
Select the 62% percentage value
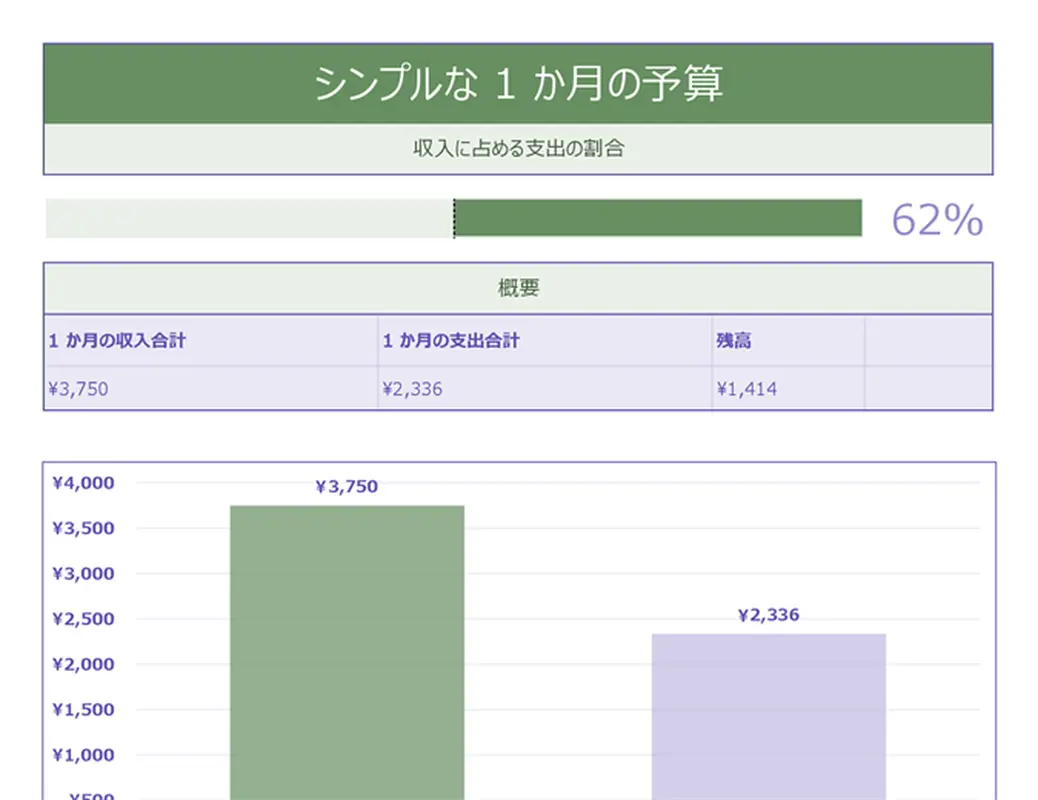click(x=936, y=220)
